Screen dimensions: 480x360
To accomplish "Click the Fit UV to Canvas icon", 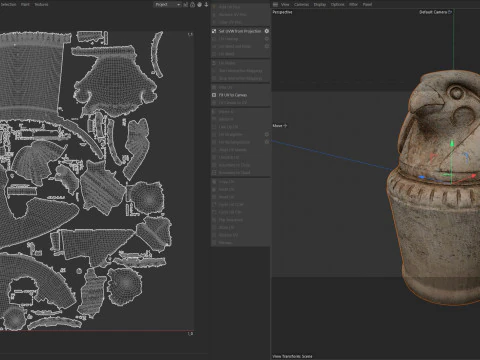I will 214,95.
